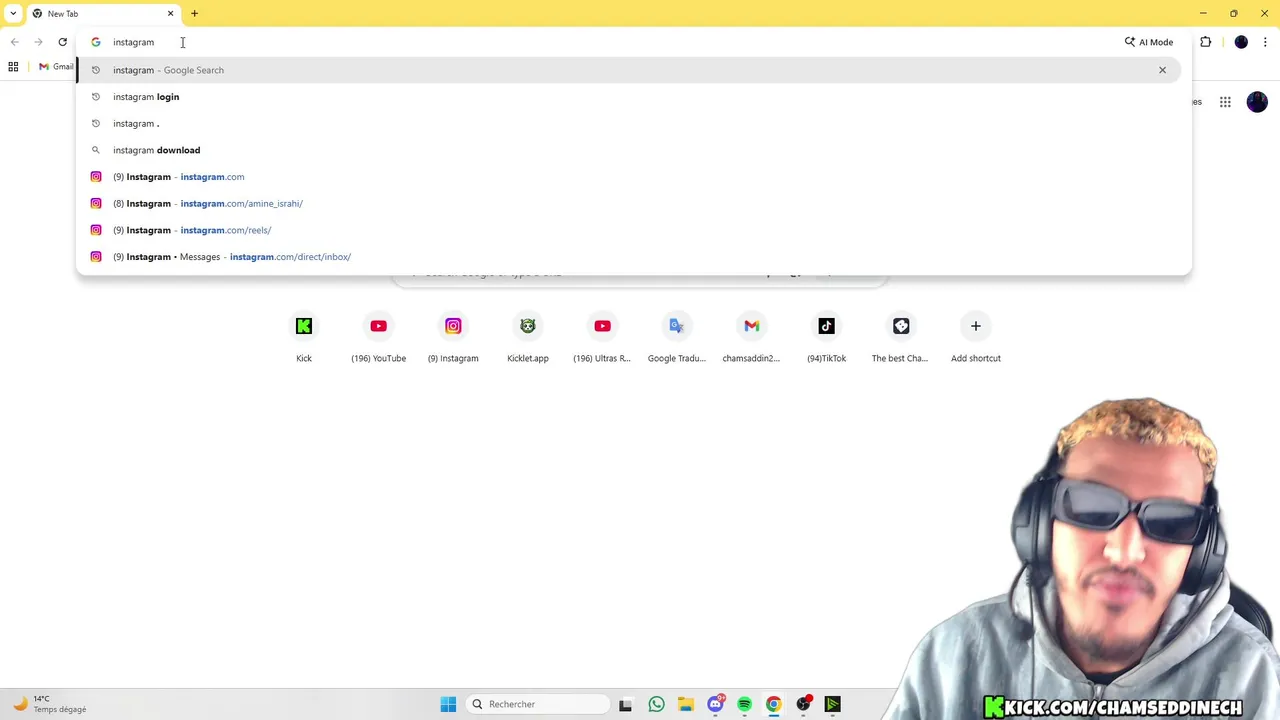The height and width of the screenshot is (720, 1280).
Task: Open the (9) Instagram shortcut tile
Action: 453,338
